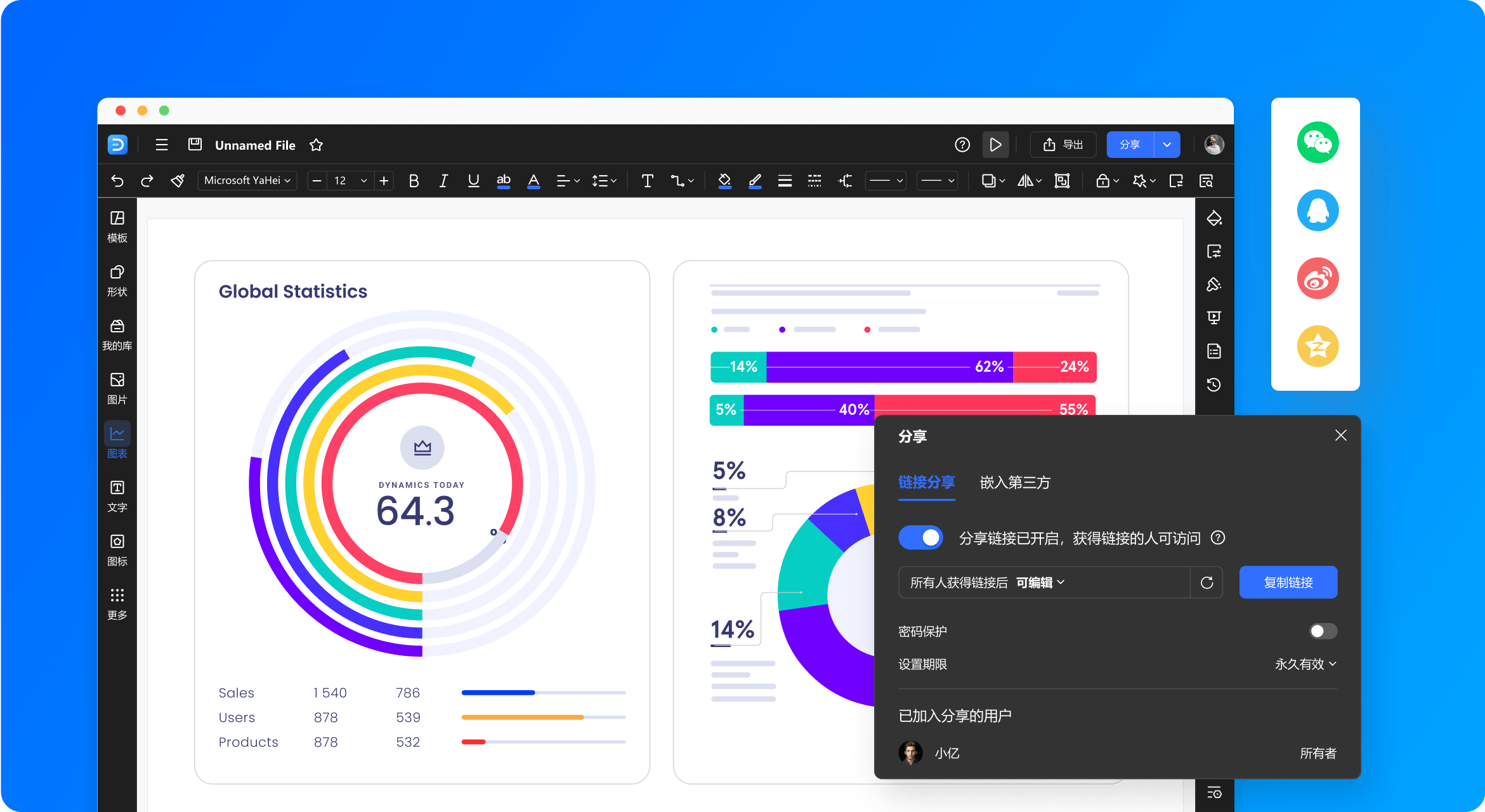Image resolution: width=1485 pixels, height=812 pixels.
Task: Click the format painter brush icon
Action: point(178,181)
